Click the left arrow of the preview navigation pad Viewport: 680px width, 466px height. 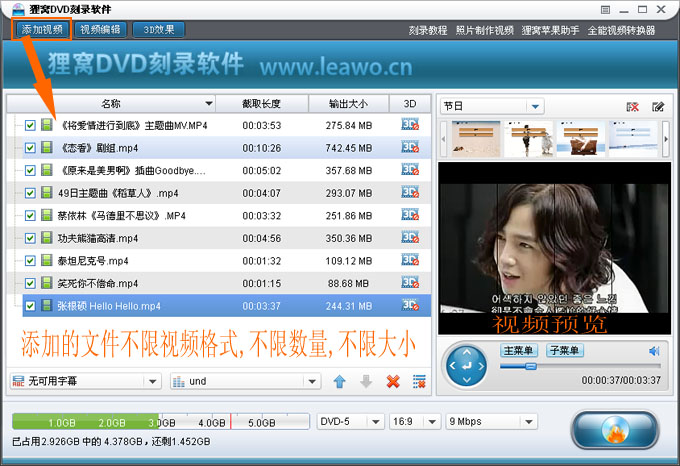click(452, 366)
